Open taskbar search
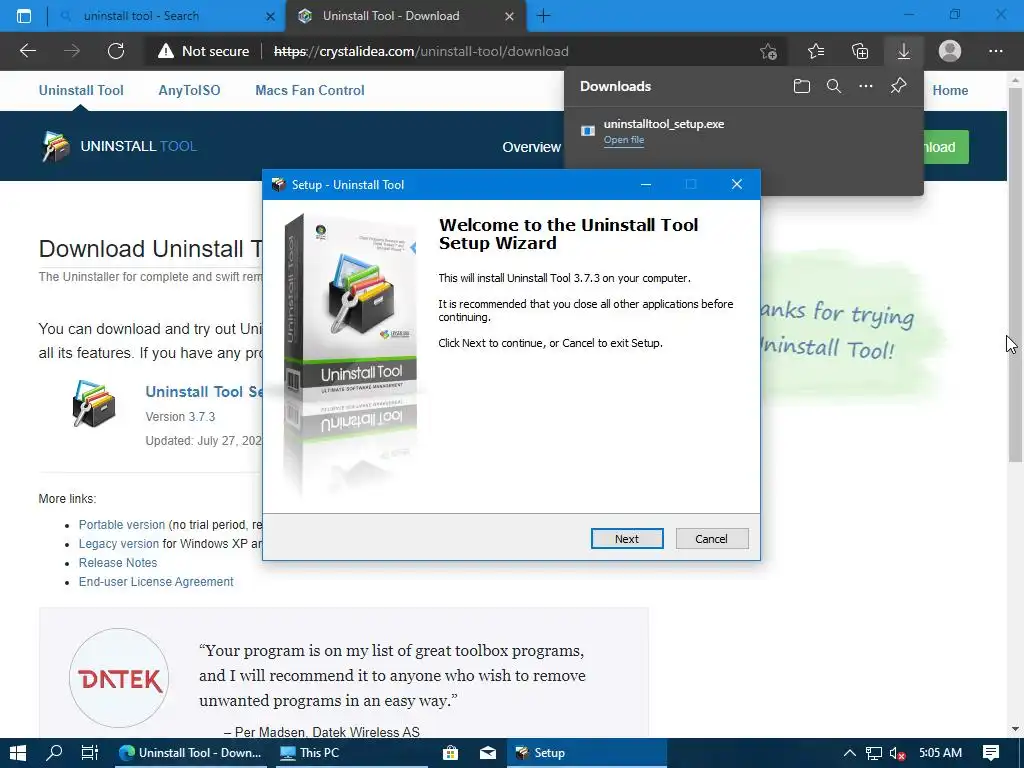Screen dimensions: 1024x768 tap(54, 753)
